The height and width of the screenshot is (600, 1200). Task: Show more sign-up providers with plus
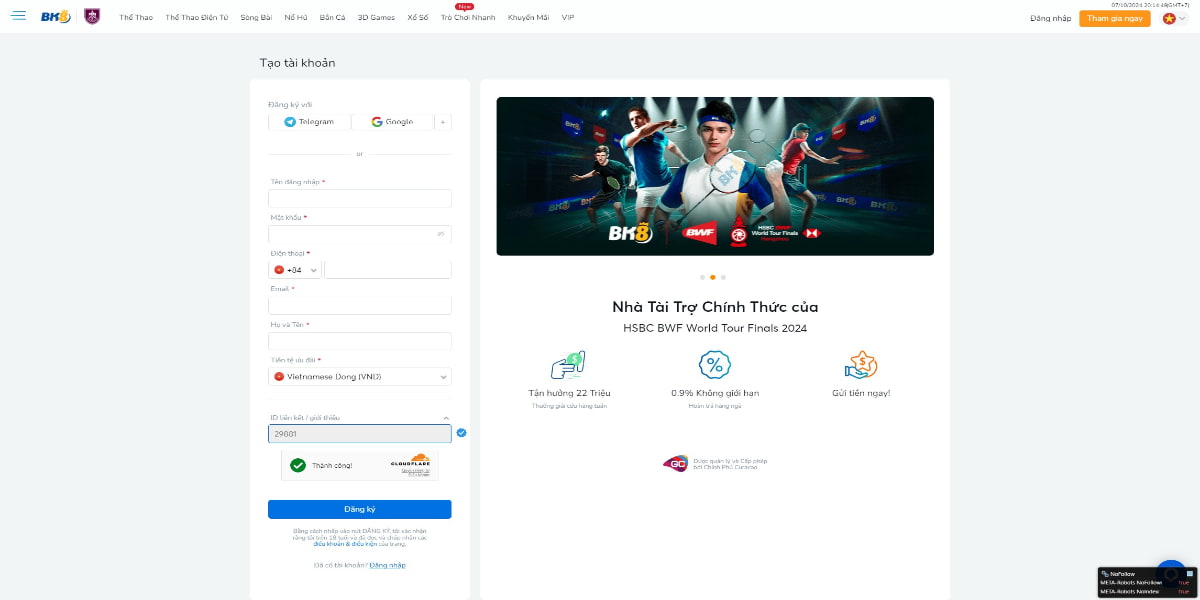443,122
